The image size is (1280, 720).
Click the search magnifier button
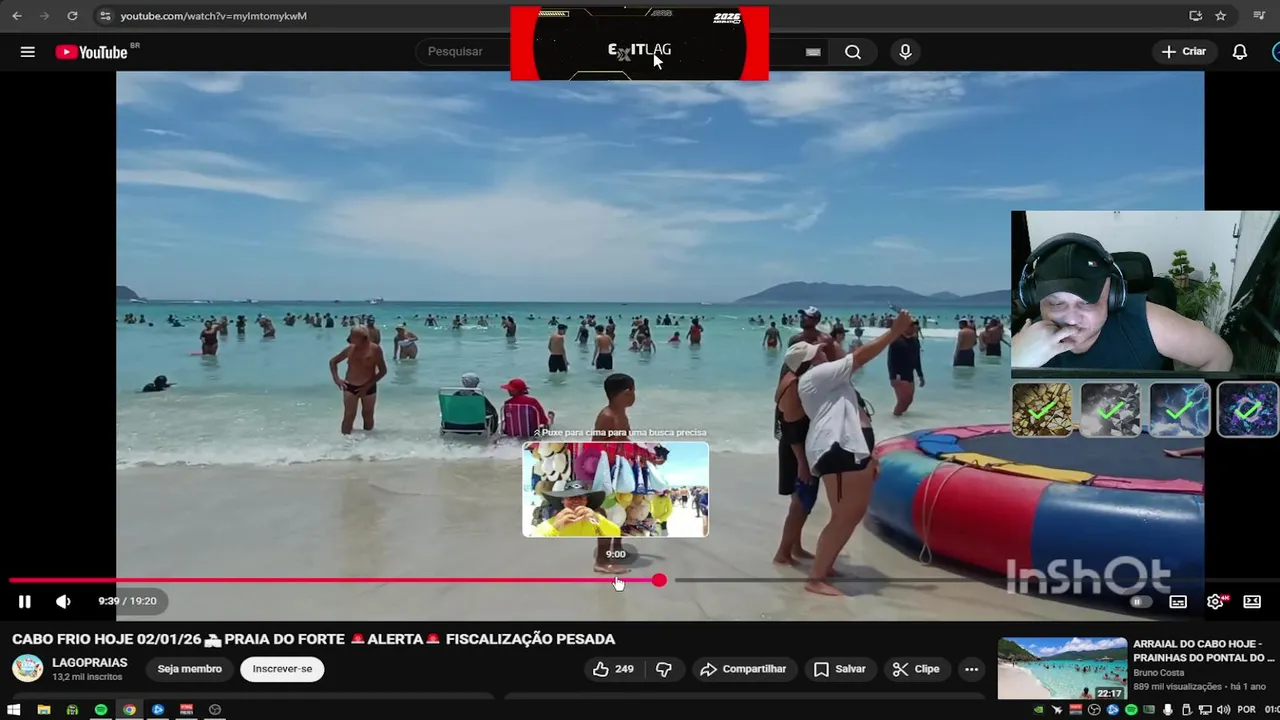[852, 52]
